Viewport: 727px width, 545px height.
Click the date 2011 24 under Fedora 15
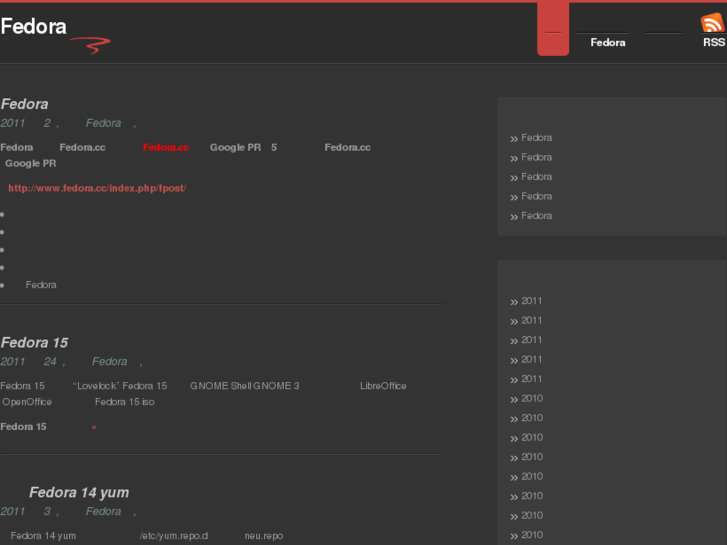point(29,361)
